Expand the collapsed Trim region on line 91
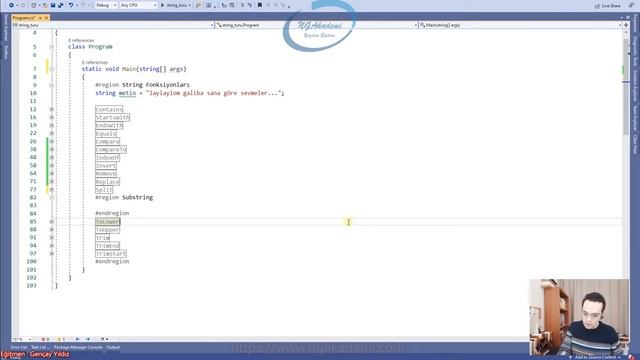Viewport: 640px width, 360px height. pos(52,238)
